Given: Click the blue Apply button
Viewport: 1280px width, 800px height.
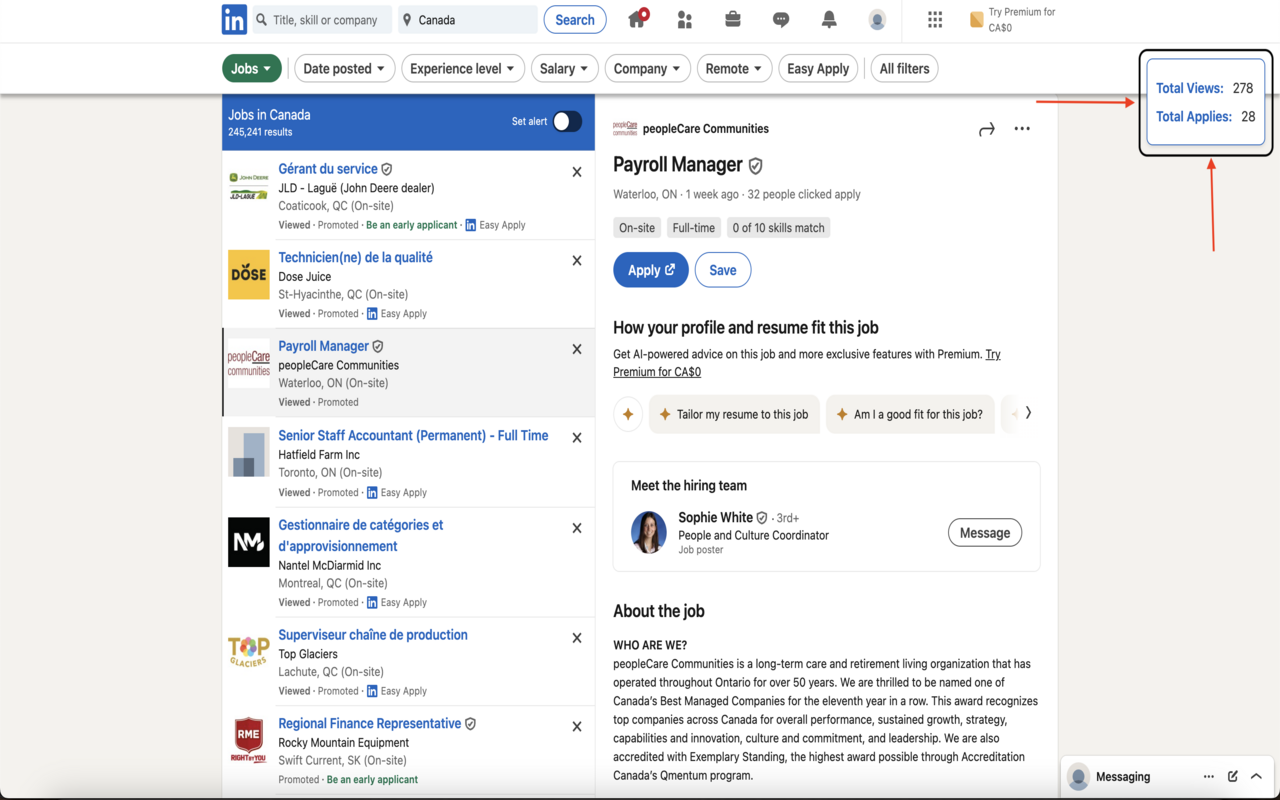Looking at the screenshot, I should tap(650, 270).
